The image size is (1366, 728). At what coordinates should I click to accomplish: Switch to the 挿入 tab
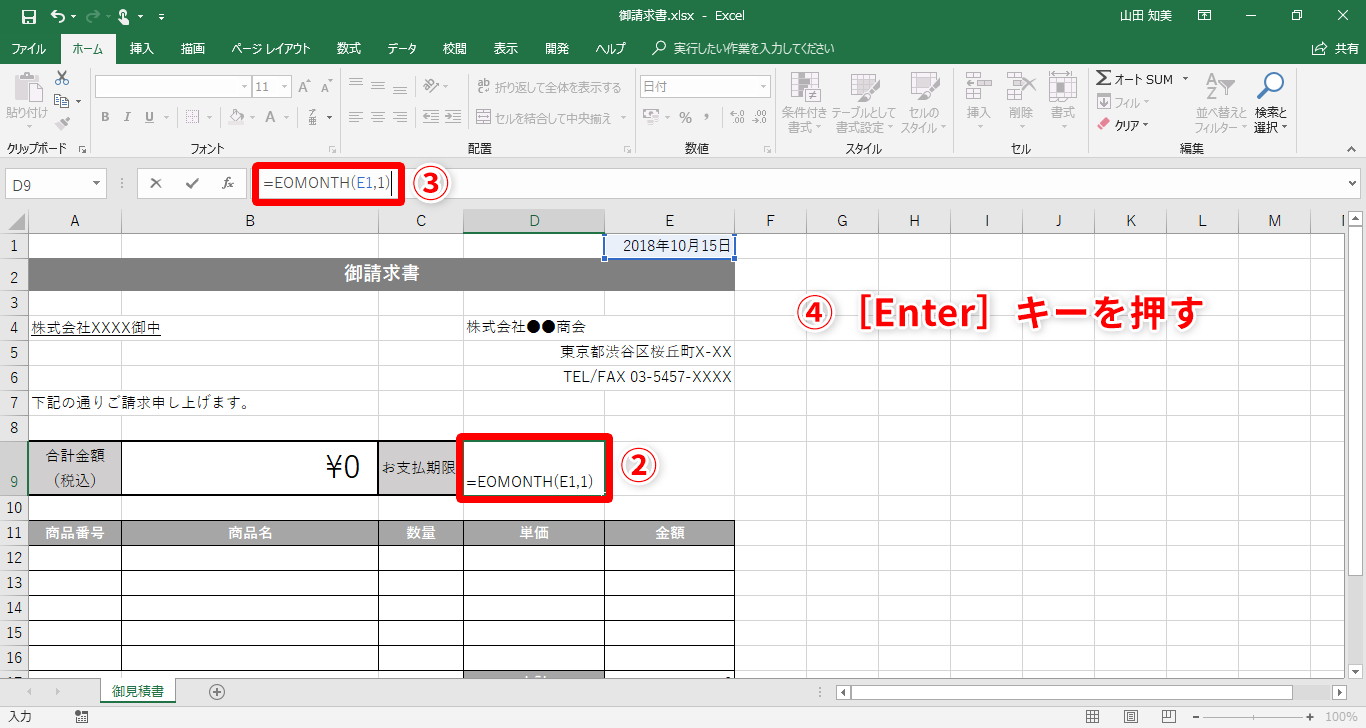point(142,48)
